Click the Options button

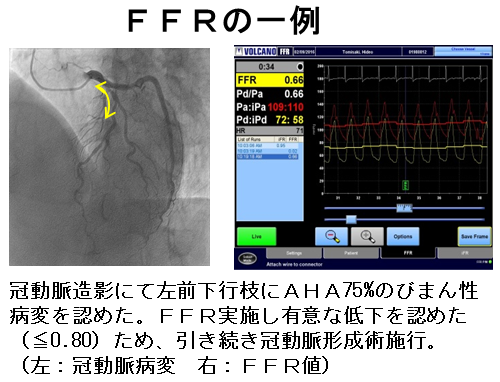[403, 236]
